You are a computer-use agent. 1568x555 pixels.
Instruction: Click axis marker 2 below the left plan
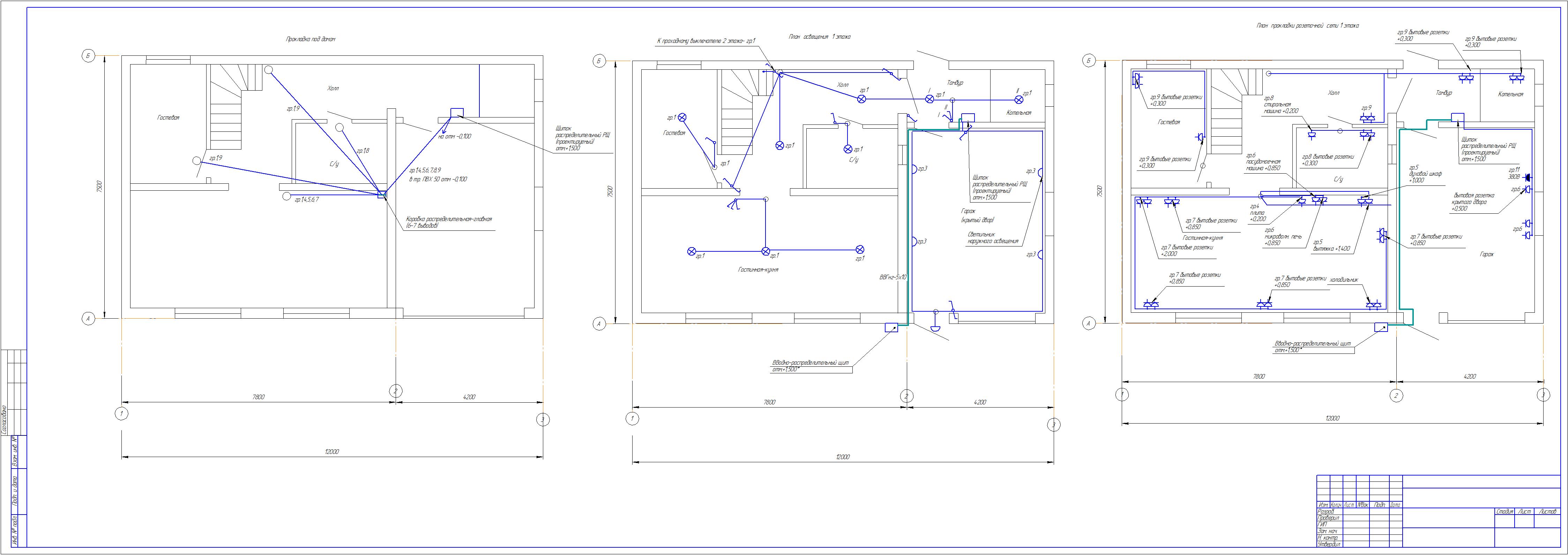[396, 391]
